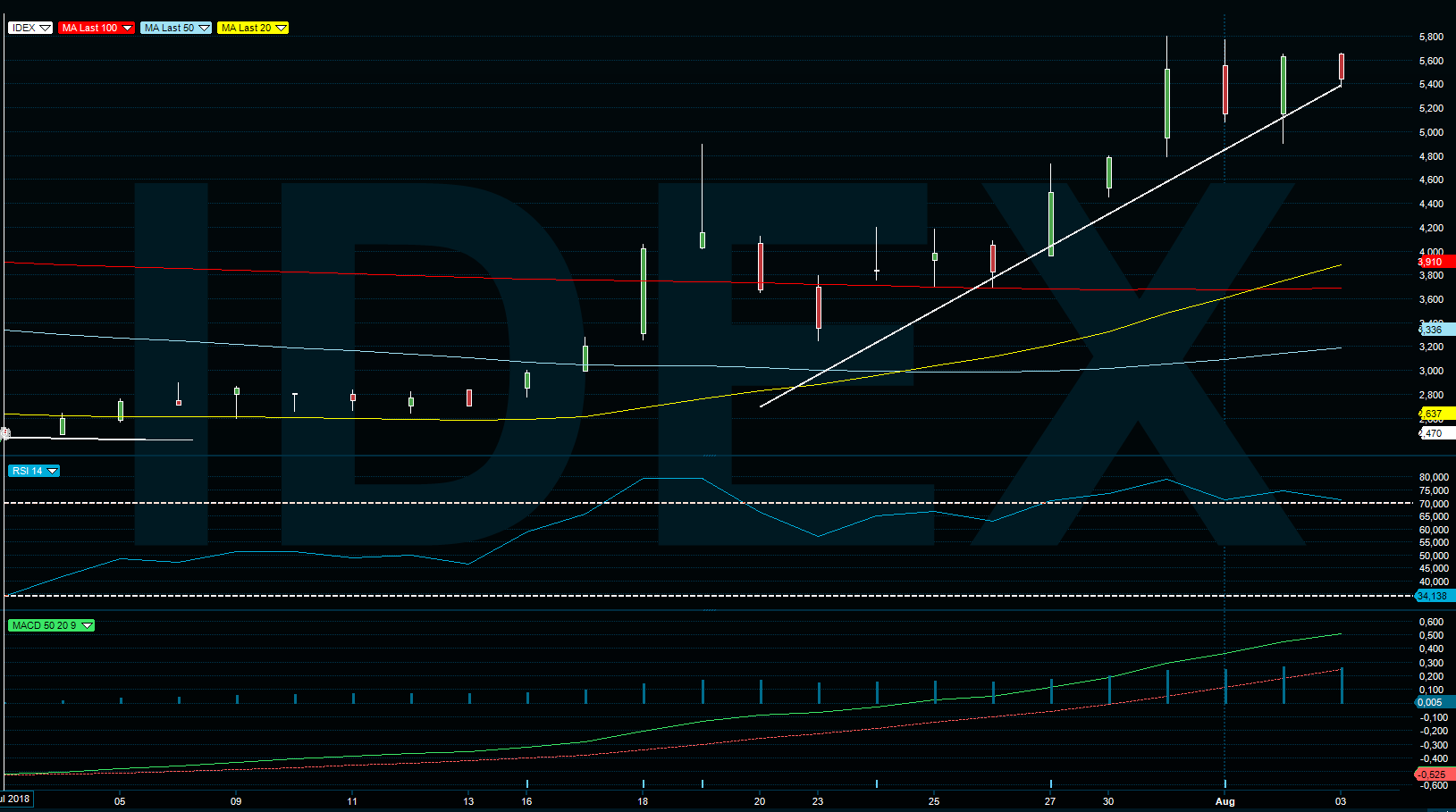Open the MA Last 100 indicator dropdown
This screenshot has height=812, width=1456.
coord(97,28)
